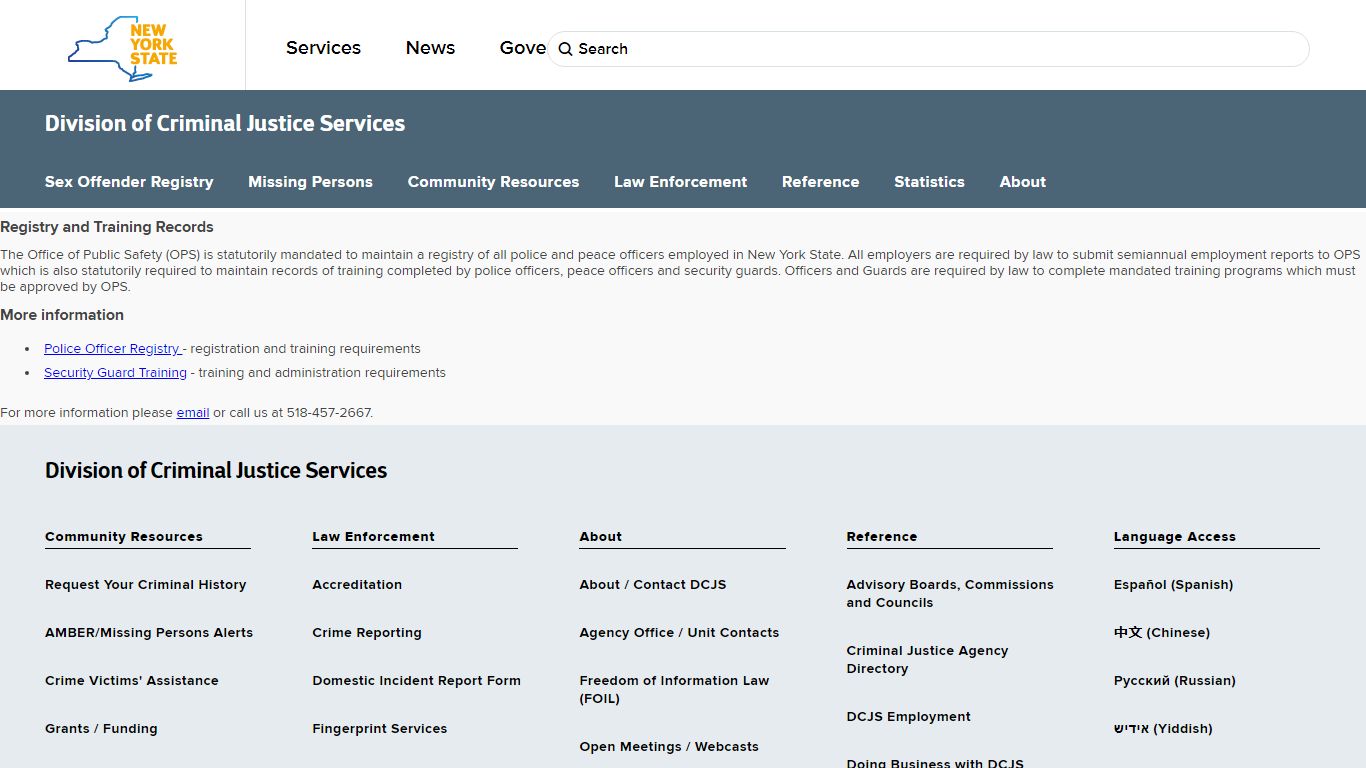The image size is (1366, 768).
Task: Switch language to Español (Spanish)
Action: pos(1173,585)
